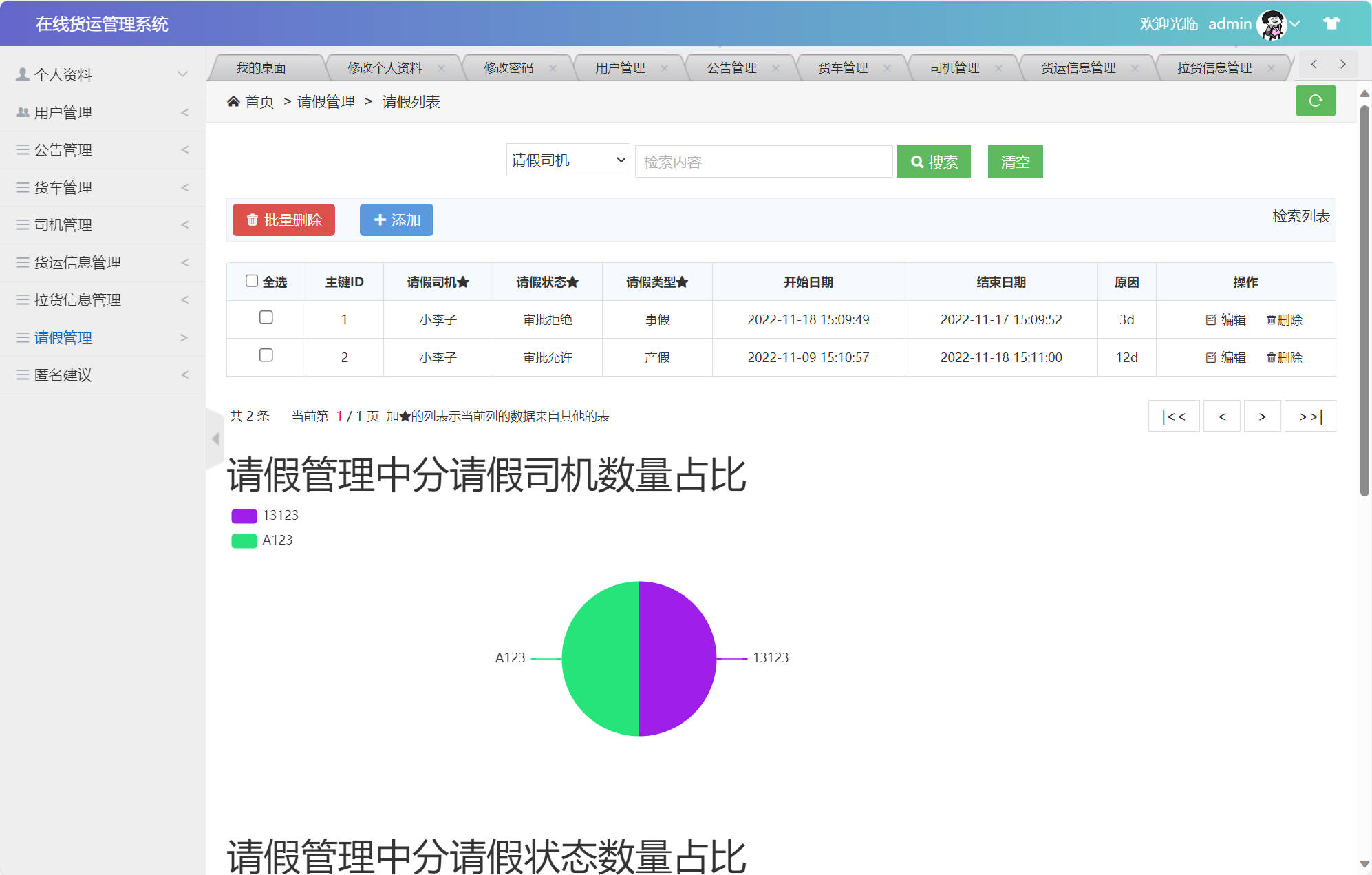The image size is (1372, 875).
Task: Select the home icon in the breadcrumb
Action: [233, 101]
